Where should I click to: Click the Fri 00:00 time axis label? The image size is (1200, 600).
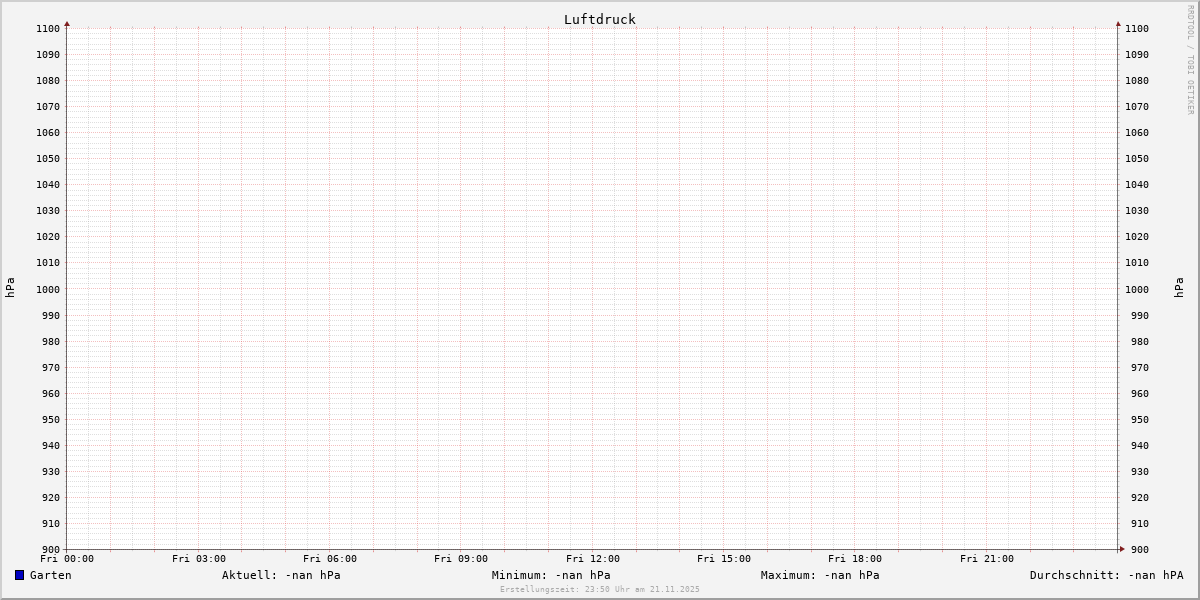[x=67, y=559]
